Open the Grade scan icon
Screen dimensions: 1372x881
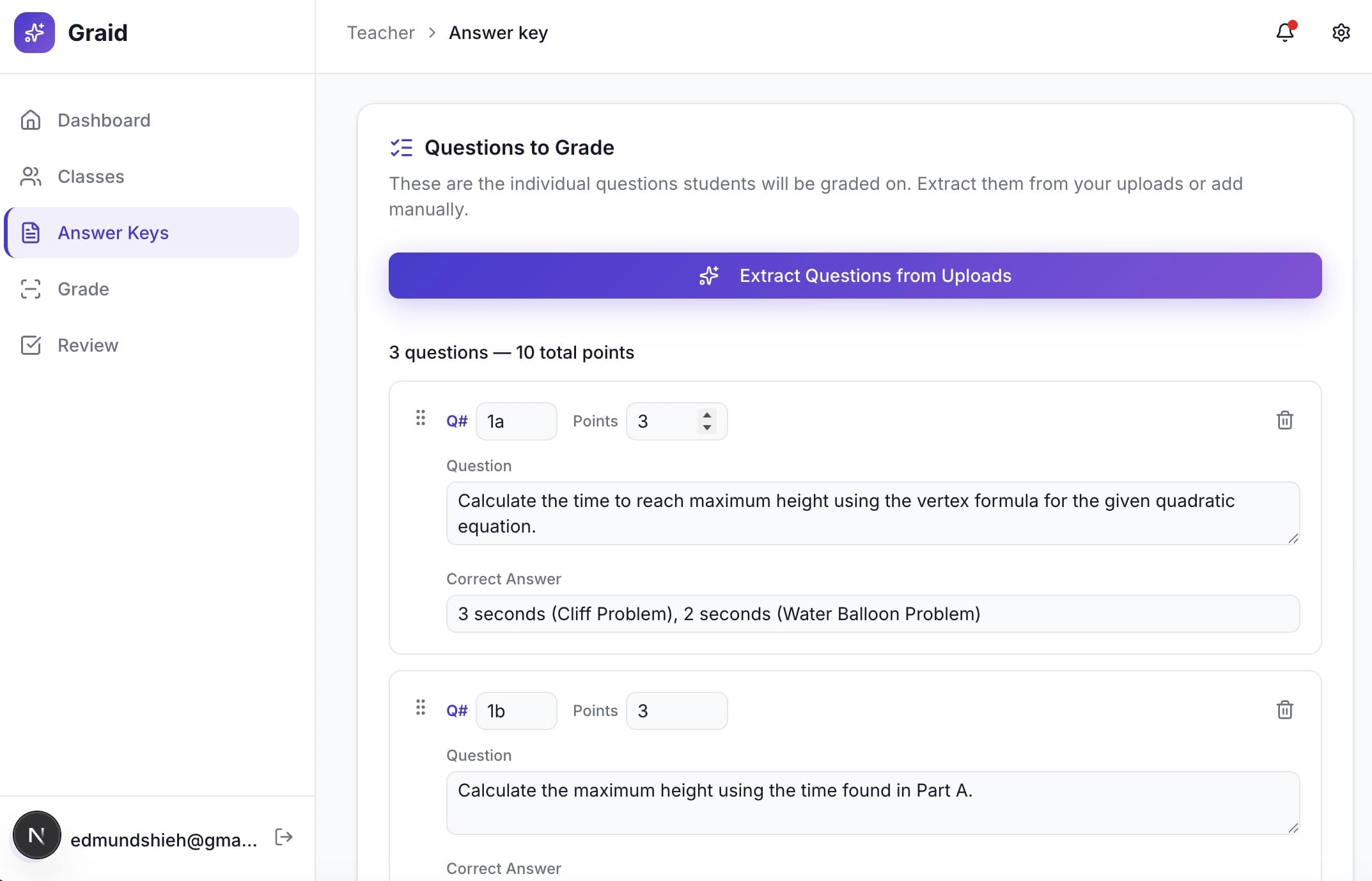pos(31,289)
